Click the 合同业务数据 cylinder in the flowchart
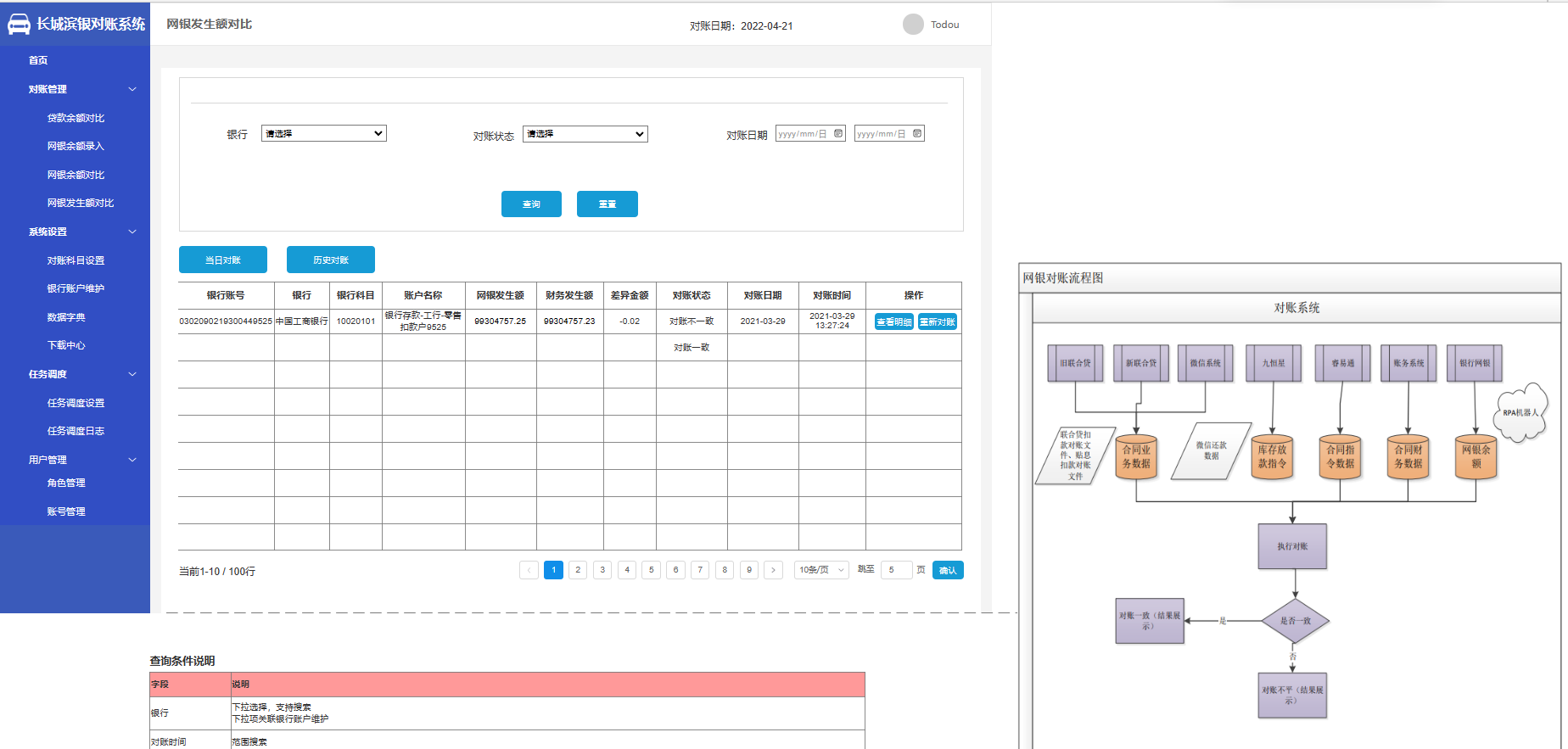Viewport: 1568px width, 749px height. coord(1136,456)
